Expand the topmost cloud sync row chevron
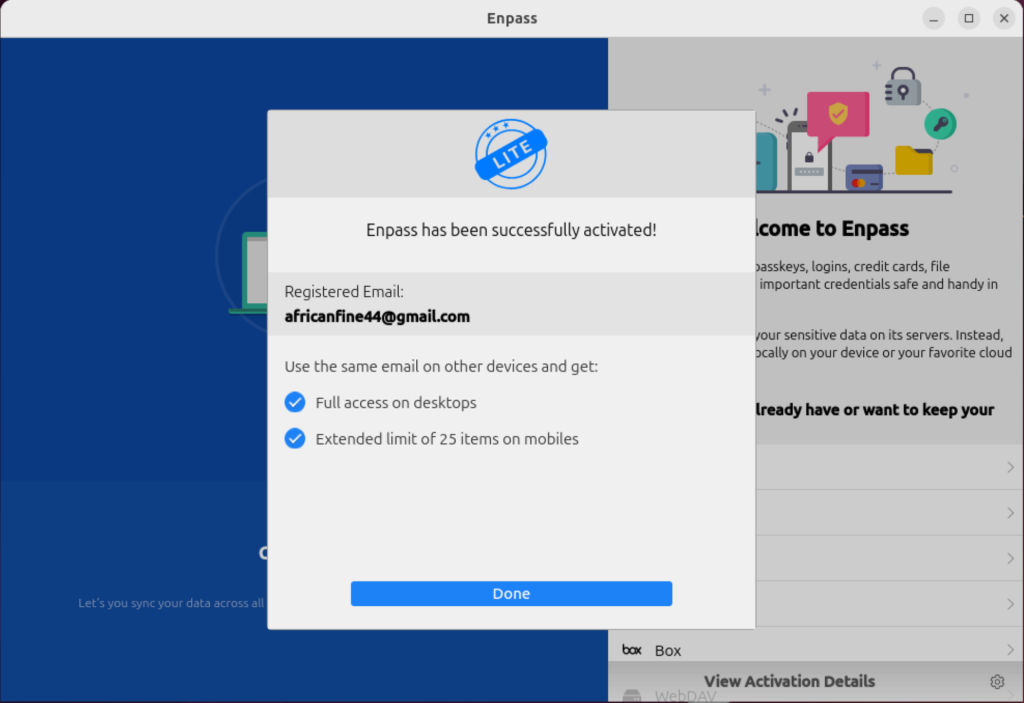The image size is (1024, 703). (1012, 467)
